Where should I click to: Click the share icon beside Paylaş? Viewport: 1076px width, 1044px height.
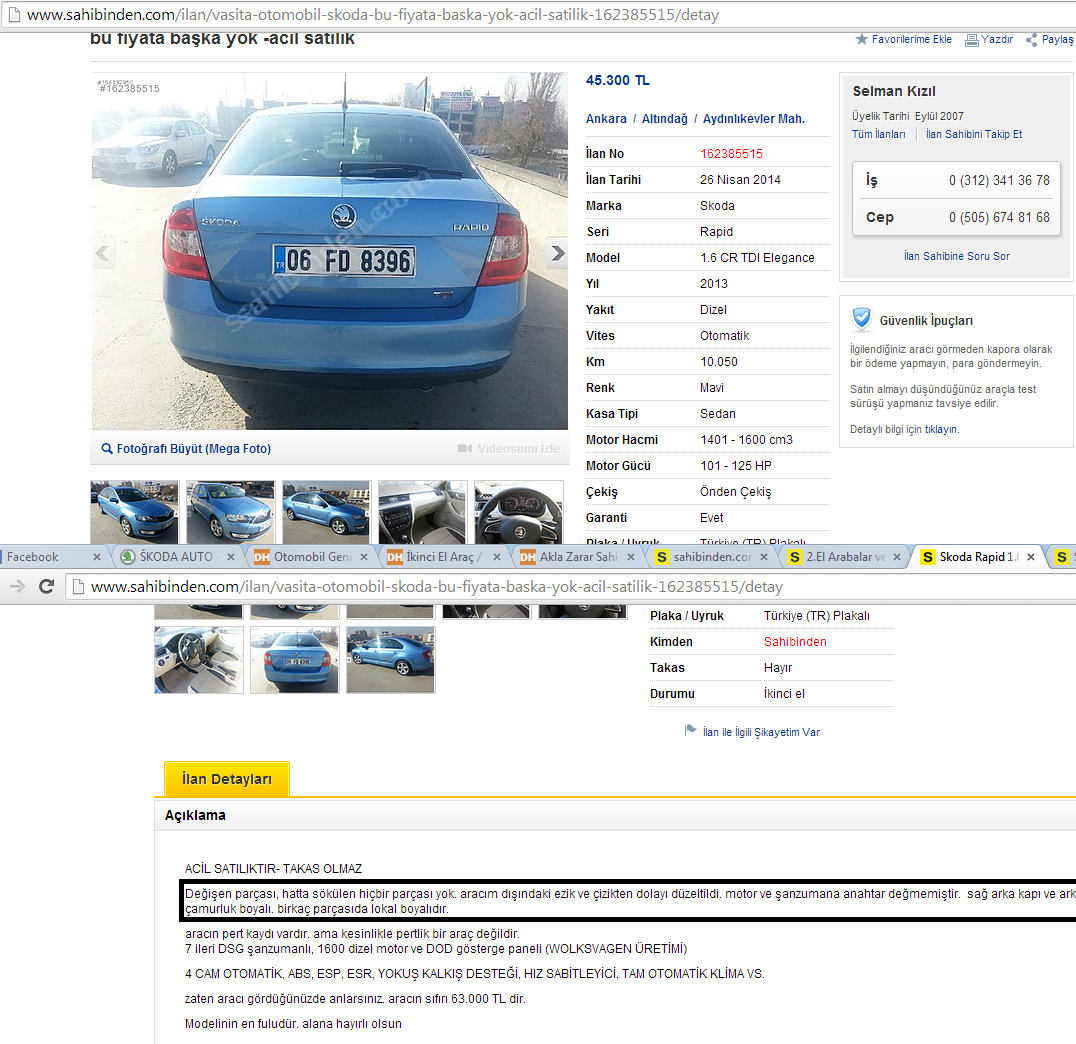pos(1031,40)
